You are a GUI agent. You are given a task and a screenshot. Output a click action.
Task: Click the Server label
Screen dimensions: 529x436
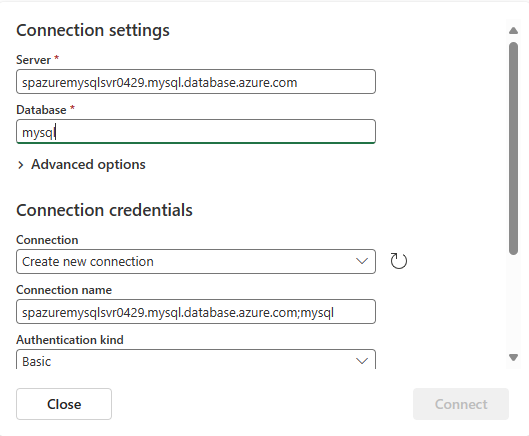(33, 60)
